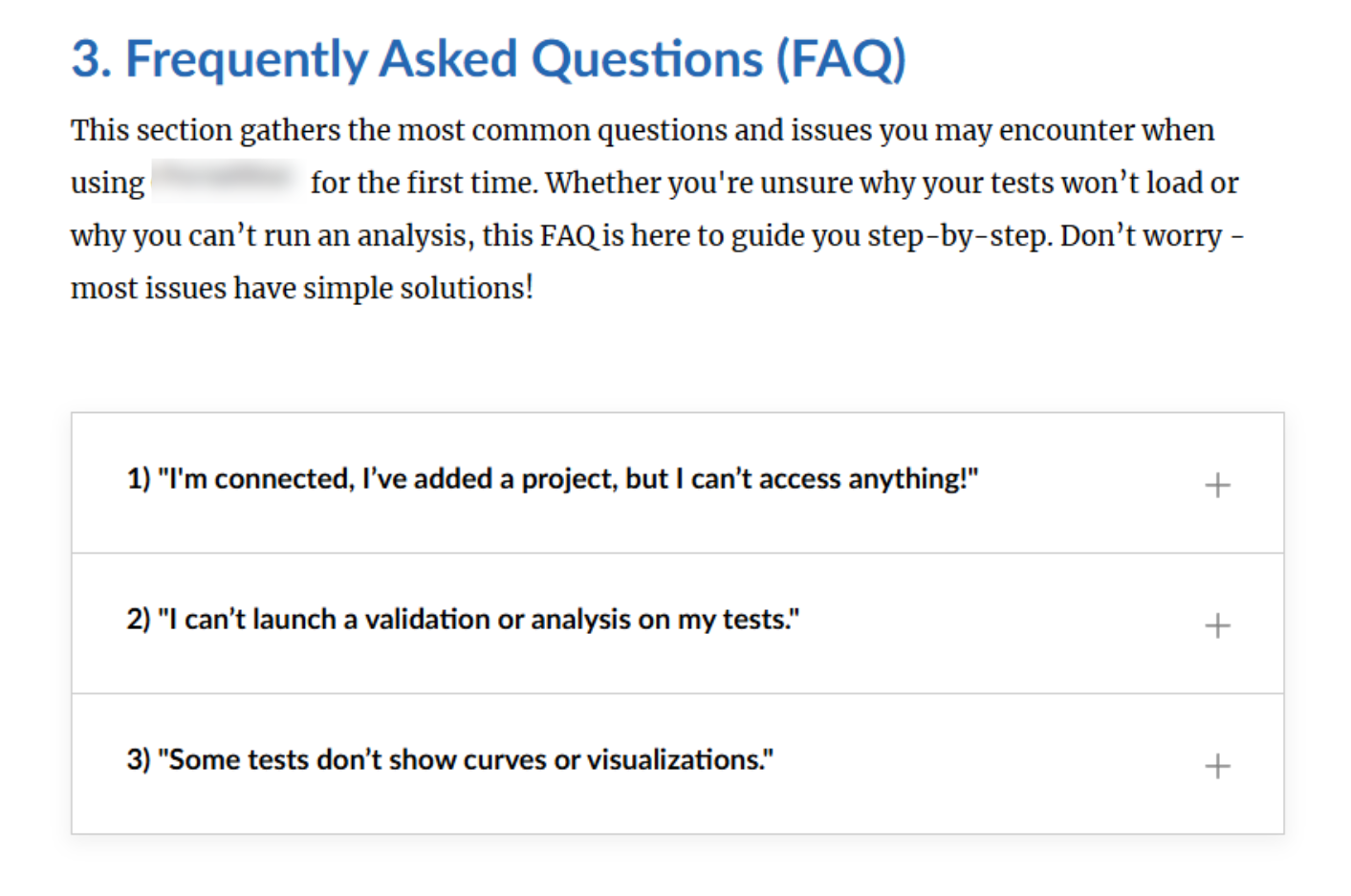Screen dimensions: 1351x896
Task: Open the "I'm connected, I've added a project" question
Action: click(x=552, y=479)
